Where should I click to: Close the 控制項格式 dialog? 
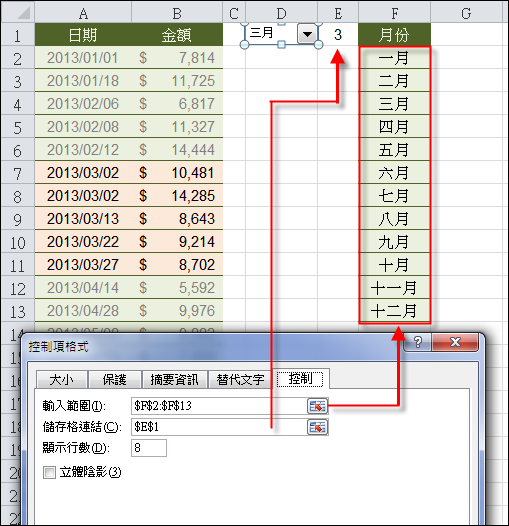(455, 342)
